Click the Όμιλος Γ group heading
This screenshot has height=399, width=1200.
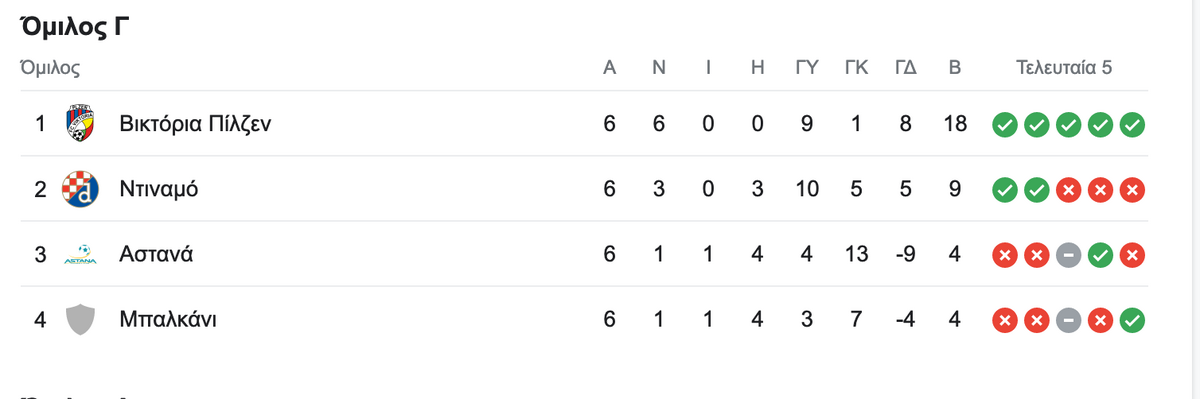click(x=76, y=26)
